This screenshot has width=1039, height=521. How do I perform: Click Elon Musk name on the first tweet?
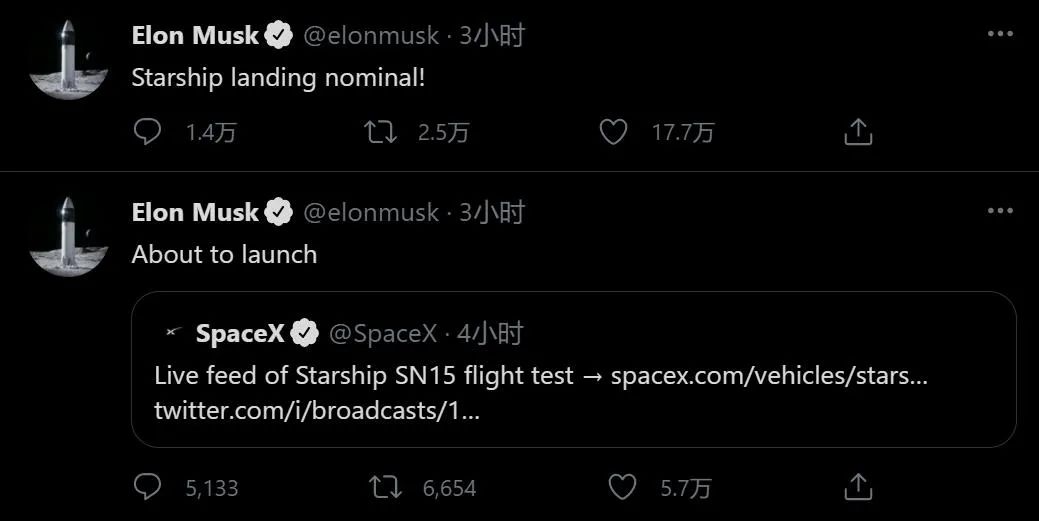pyautogui.click(x=196, y=36)
